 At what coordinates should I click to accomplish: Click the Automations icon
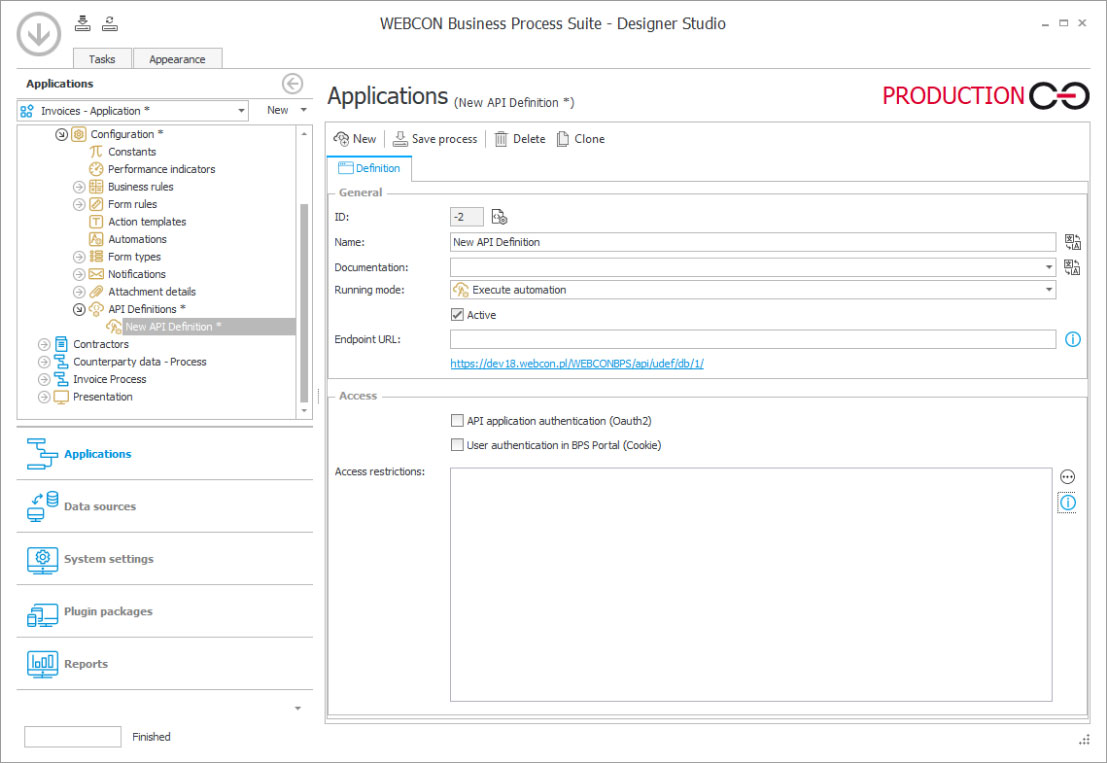coord(96,239)
